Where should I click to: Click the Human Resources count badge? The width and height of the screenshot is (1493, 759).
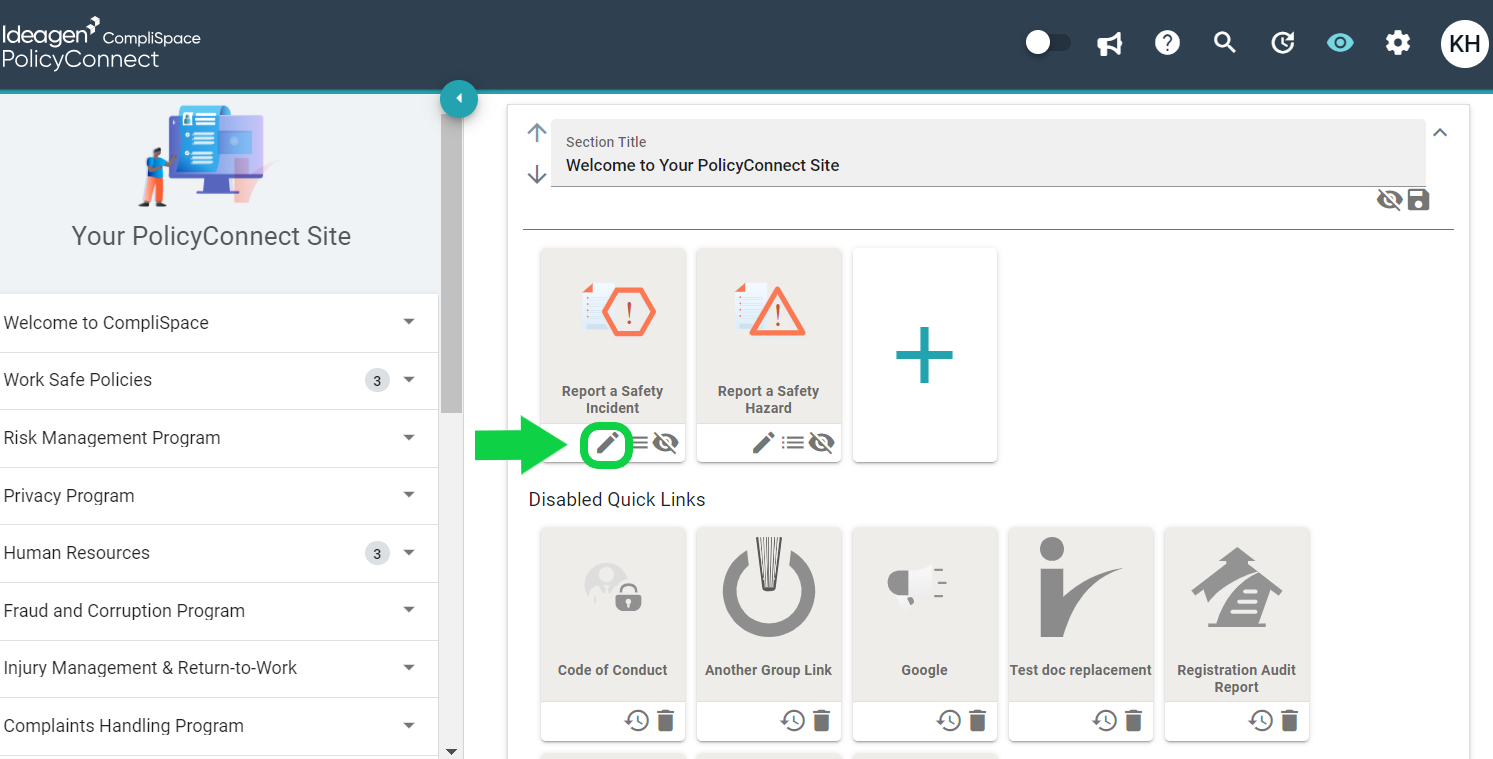point(377,553)
